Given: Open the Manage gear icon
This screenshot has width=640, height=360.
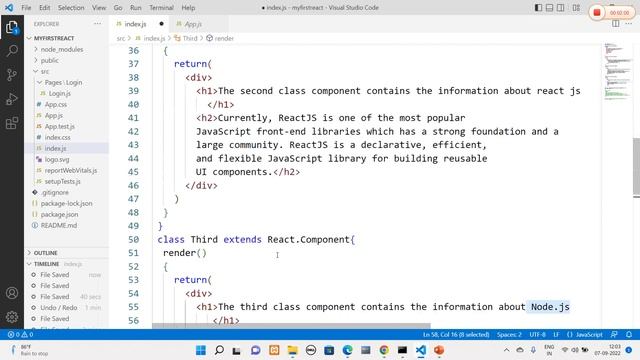Looking at the screenshot, I should click(x=12, y=317).
